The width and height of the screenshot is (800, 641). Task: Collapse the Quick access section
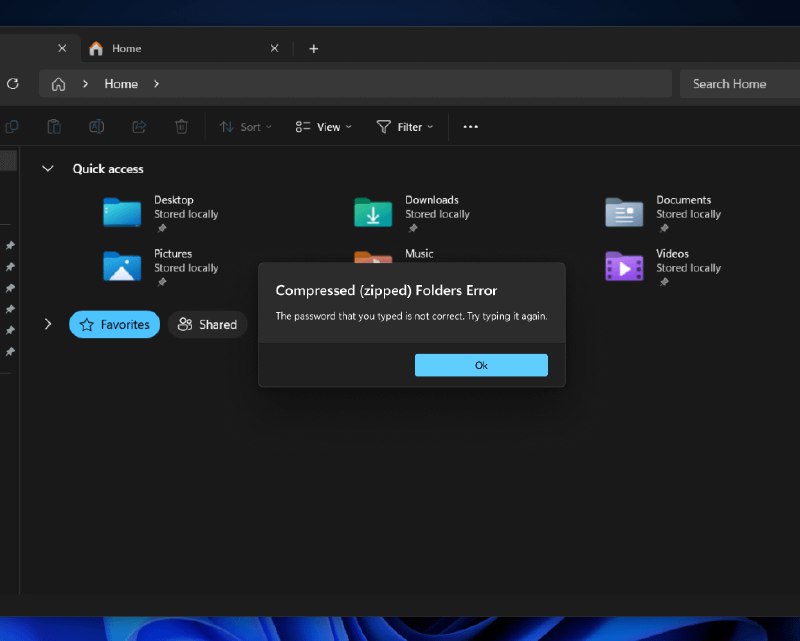point(47,168)
